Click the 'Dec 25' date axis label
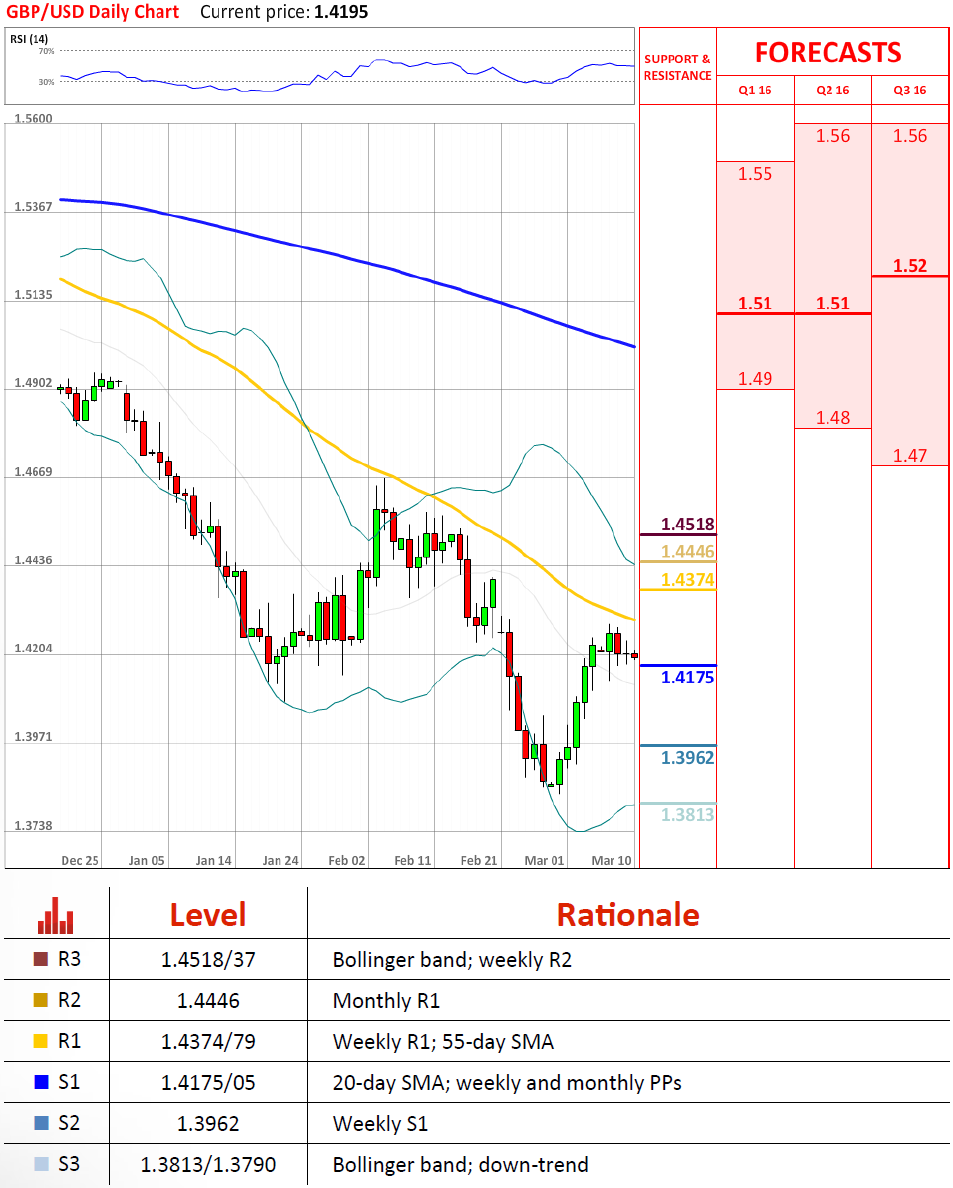Viewport: 953px width, 1188px height. [x=80, y=861]
